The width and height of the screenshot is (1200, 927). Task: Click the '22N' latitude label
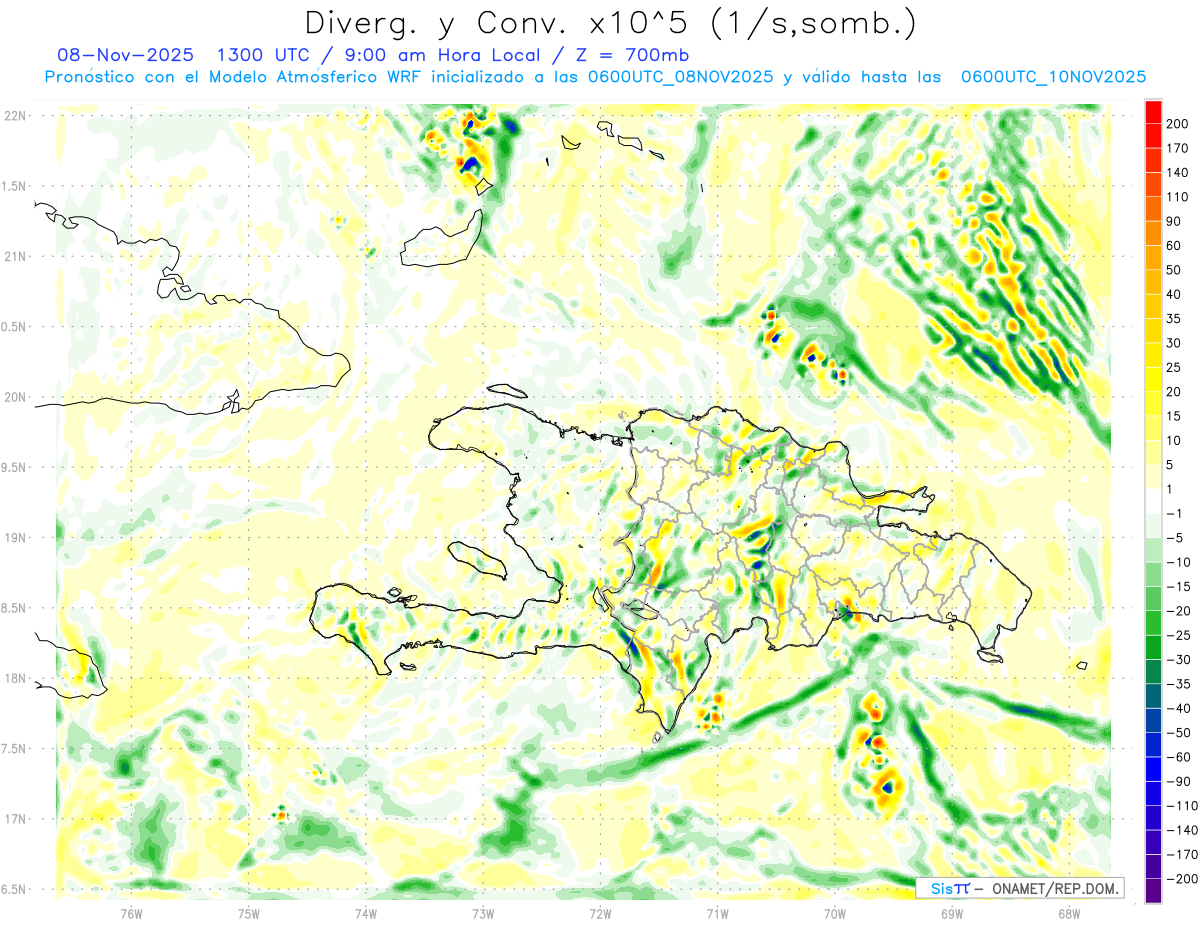click(x=15, y=115)
